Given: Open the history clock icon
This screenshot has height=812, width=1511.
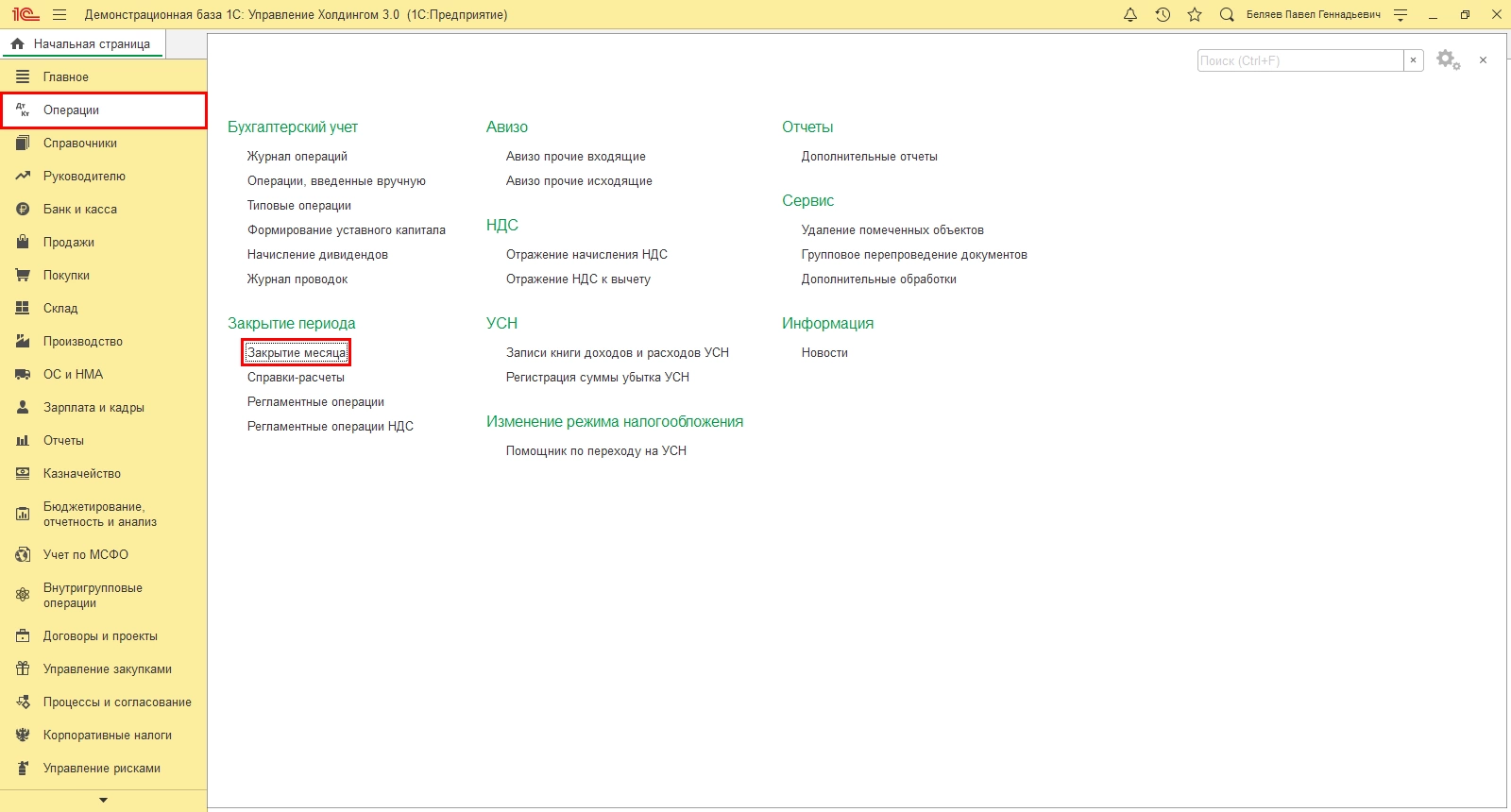Looking at the screenshot, I should (x=1163, y=15).
